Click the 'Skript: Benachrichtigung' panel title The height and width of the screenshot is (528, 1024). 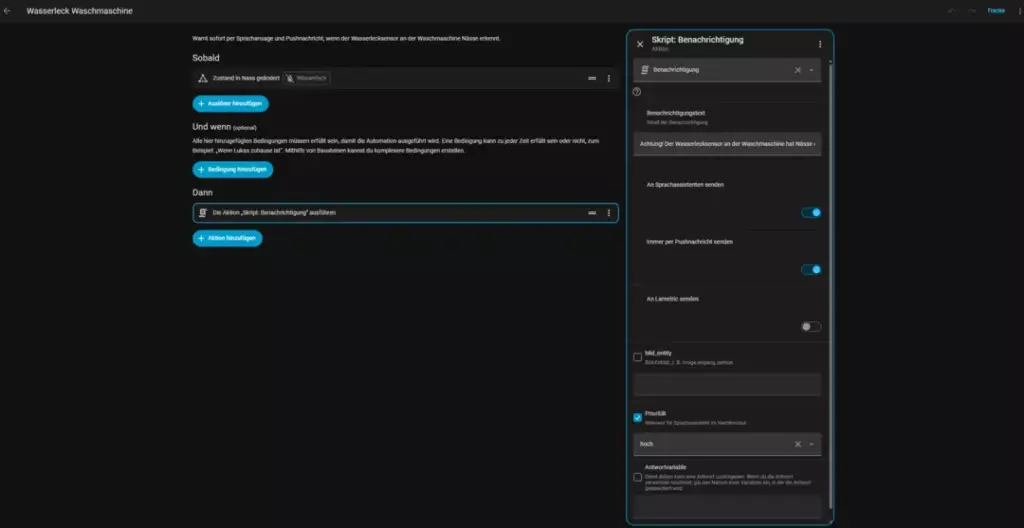[x=697, y=40]
